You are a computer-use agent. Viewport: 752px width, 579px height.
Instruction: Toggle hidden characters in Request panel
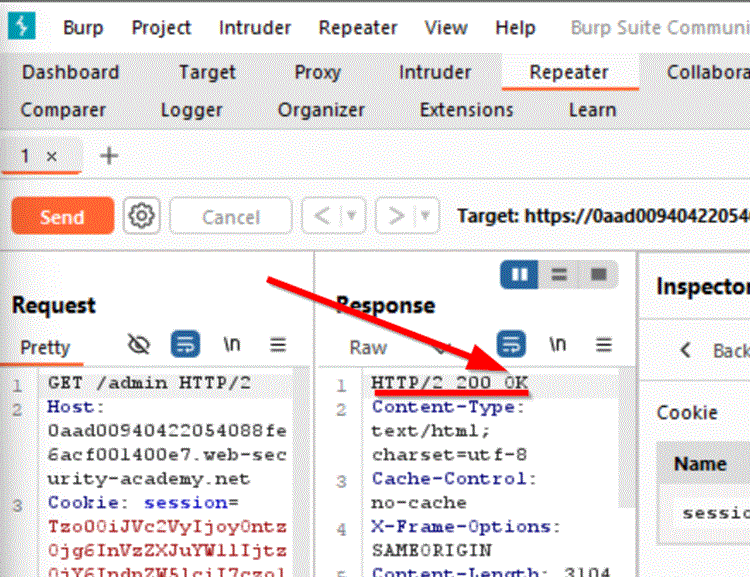pyautogui.click(x=139, y=345)
